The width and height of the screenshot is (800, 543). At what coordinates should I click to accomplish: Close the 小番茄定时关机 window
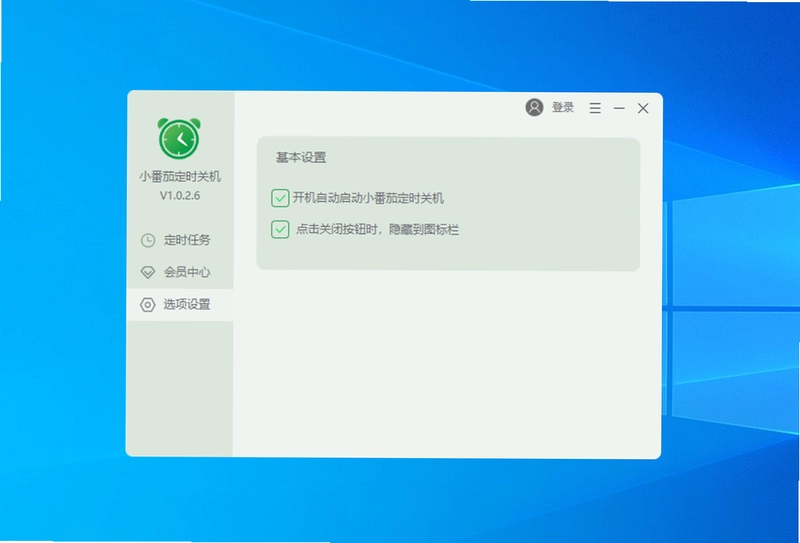643,108
